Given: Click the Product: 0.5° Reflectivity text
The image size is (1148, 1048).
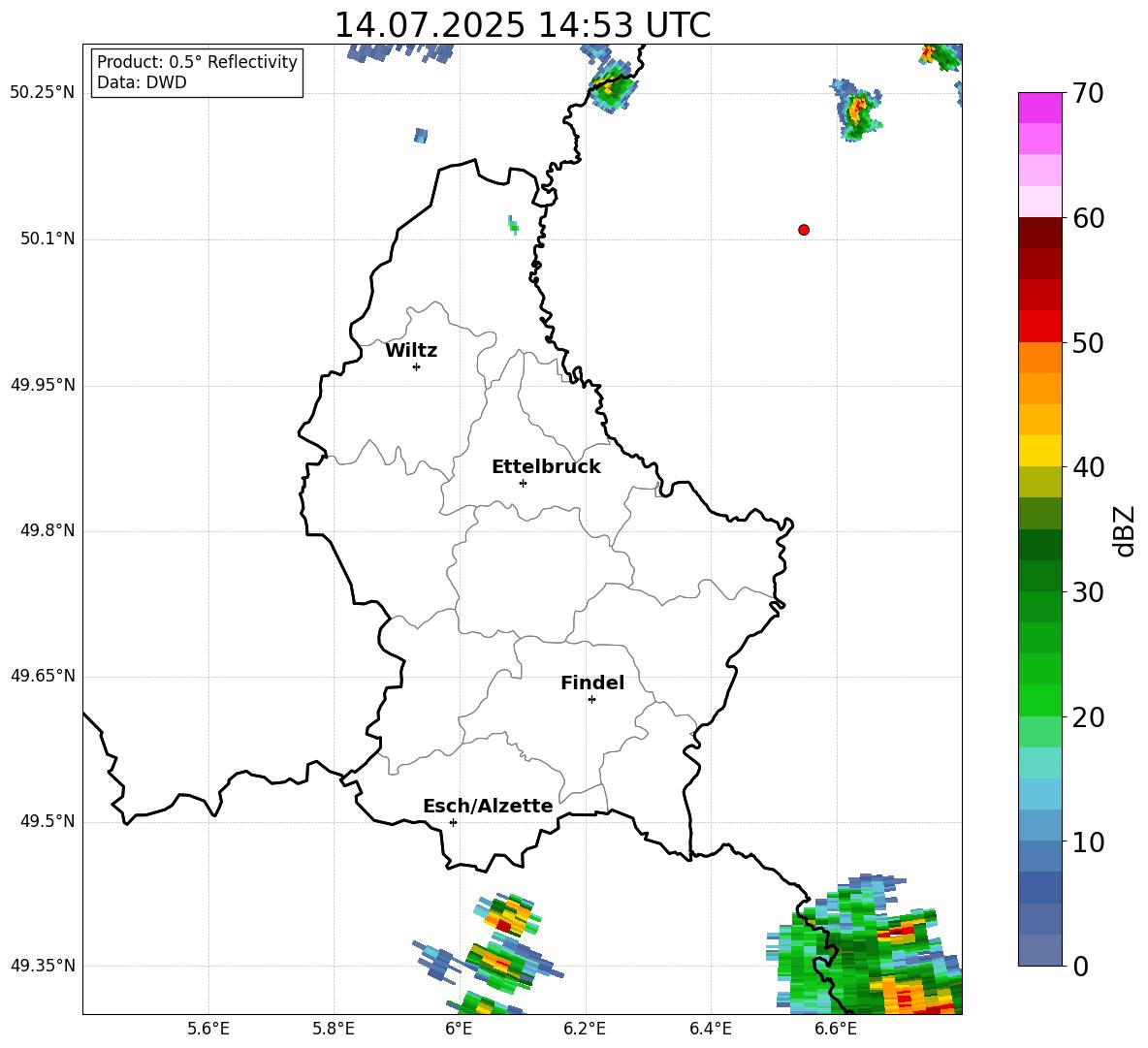Looking at the screenshot, I should 197,62.
